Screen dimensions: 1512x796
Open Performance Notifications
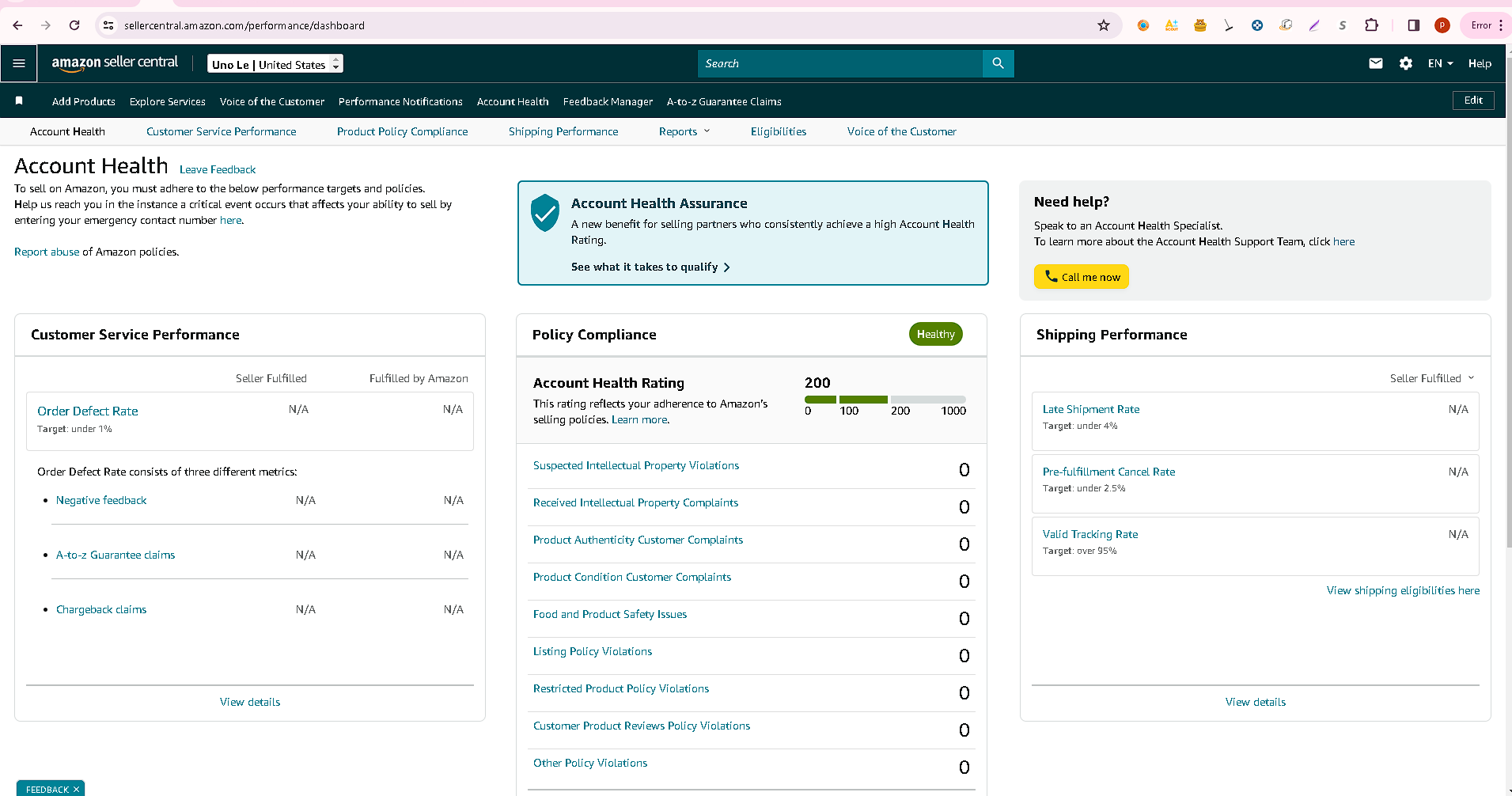400,101
